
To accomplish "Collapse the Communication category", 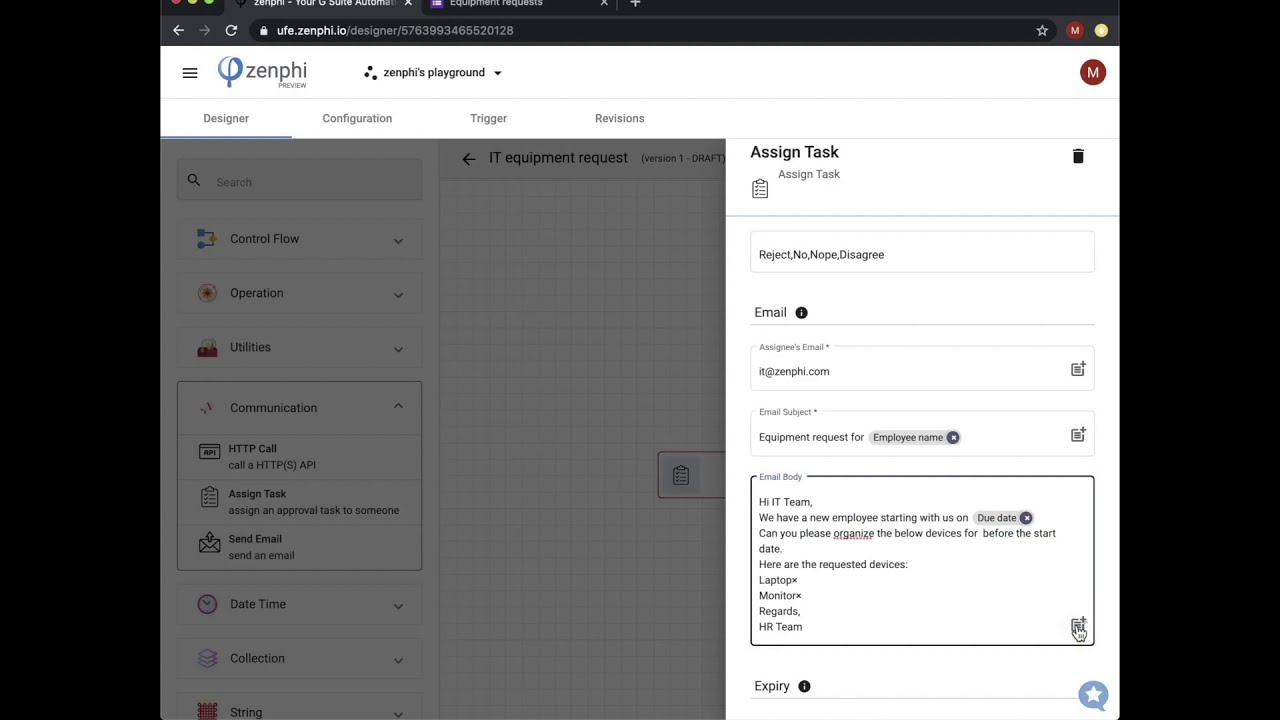I will (299, 407).
